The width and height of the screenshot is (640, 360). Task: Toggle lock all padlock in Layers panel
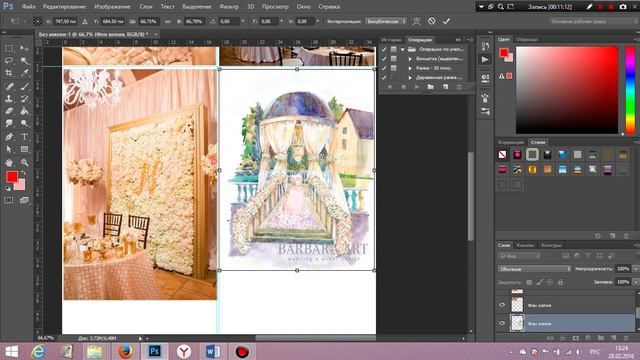point(560,282)
